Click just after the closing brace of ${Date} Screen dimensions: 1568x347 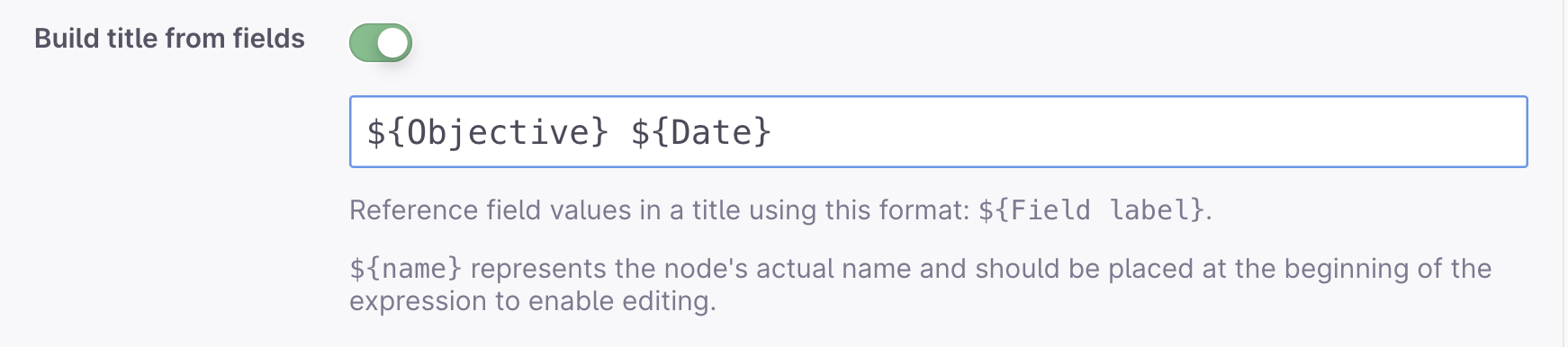pos(773,132)
